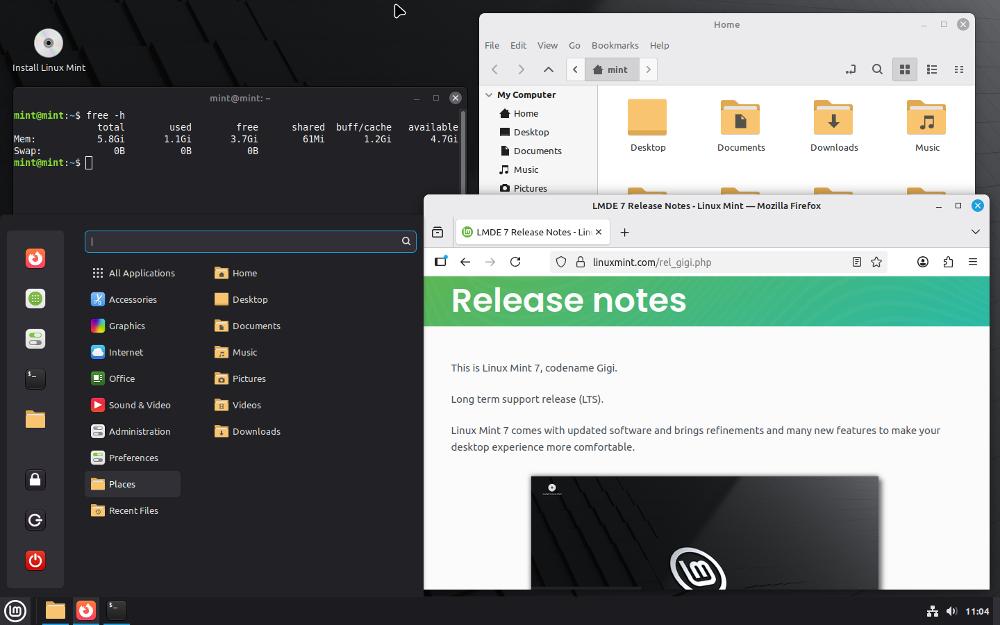Switch to Terminal via taskbar icon
1000x625 pixels.
116,611
